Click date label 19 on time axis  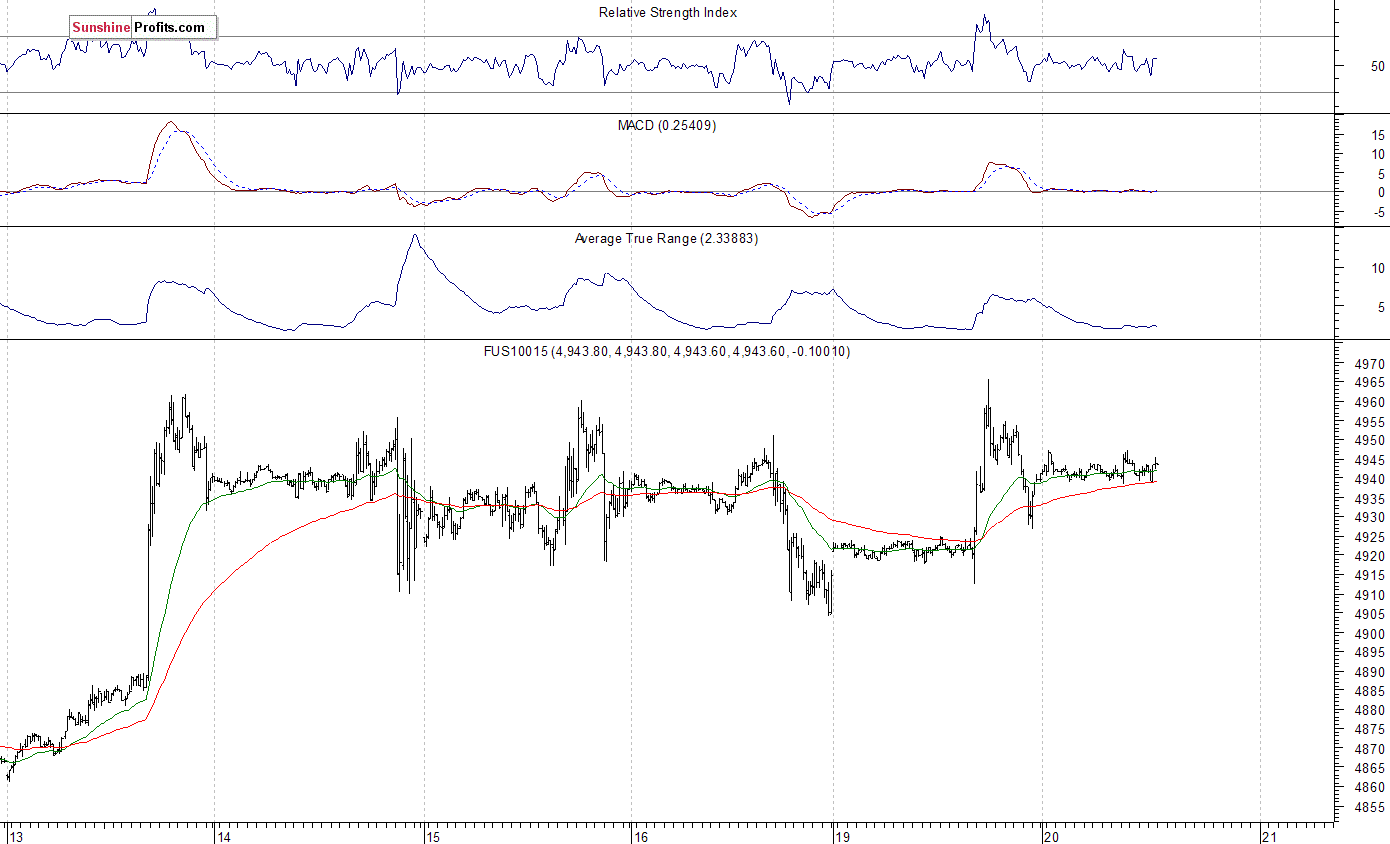tap(842, 836)
